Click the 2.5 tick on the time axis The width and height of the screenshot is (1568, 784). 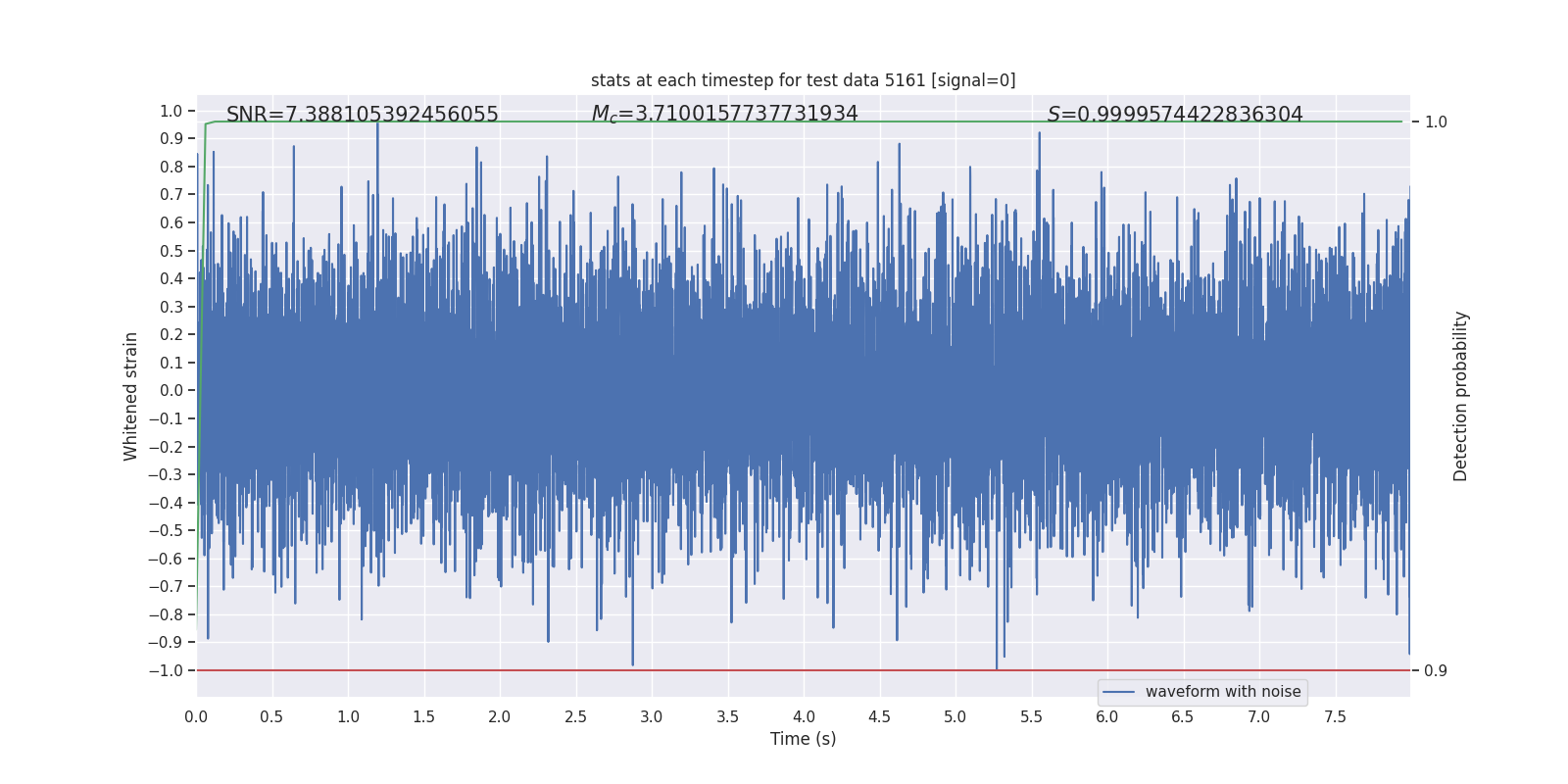point(575,716)
